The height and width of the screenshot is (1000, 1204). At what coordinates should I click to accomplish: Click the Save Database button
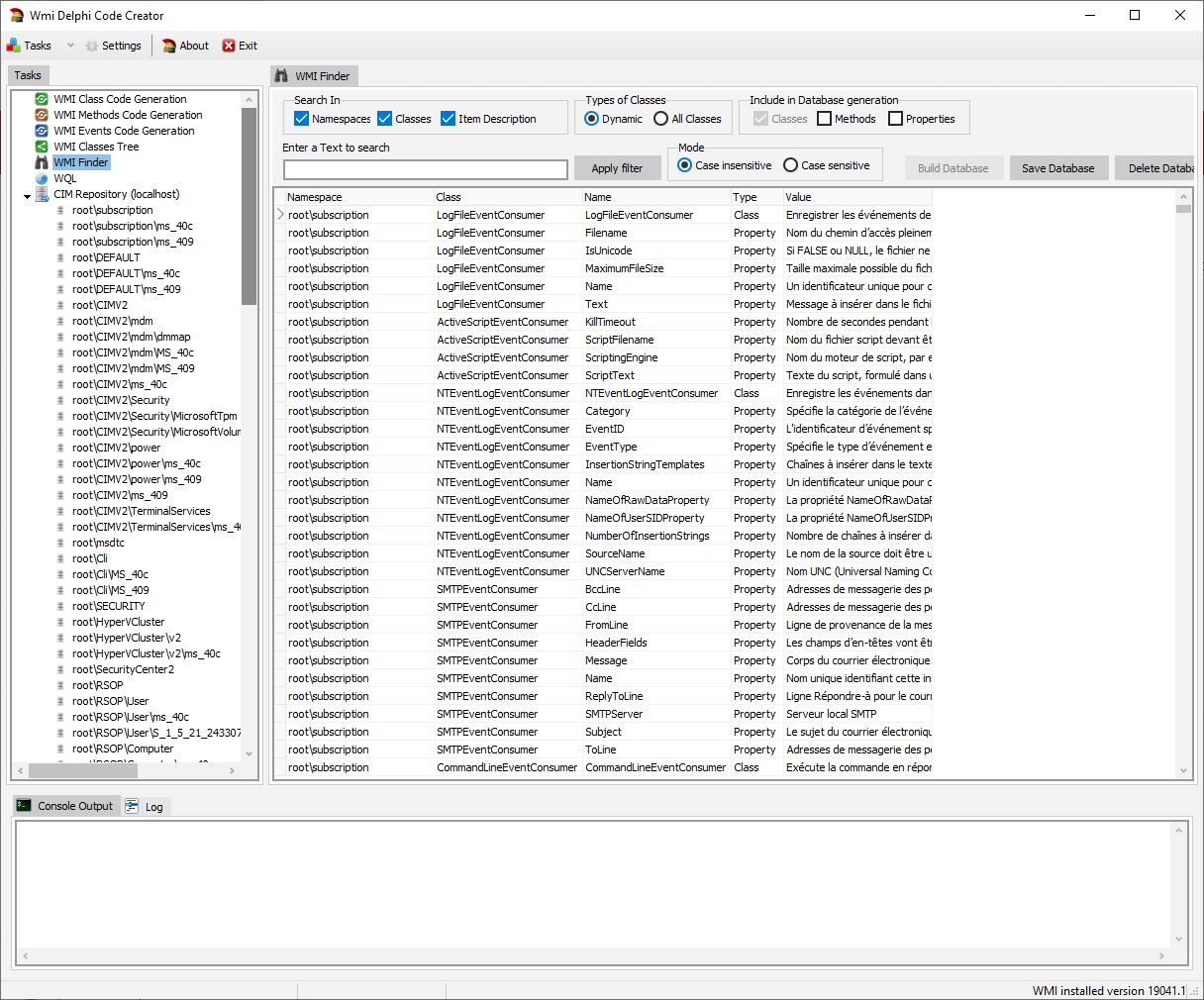(1057, 168)
